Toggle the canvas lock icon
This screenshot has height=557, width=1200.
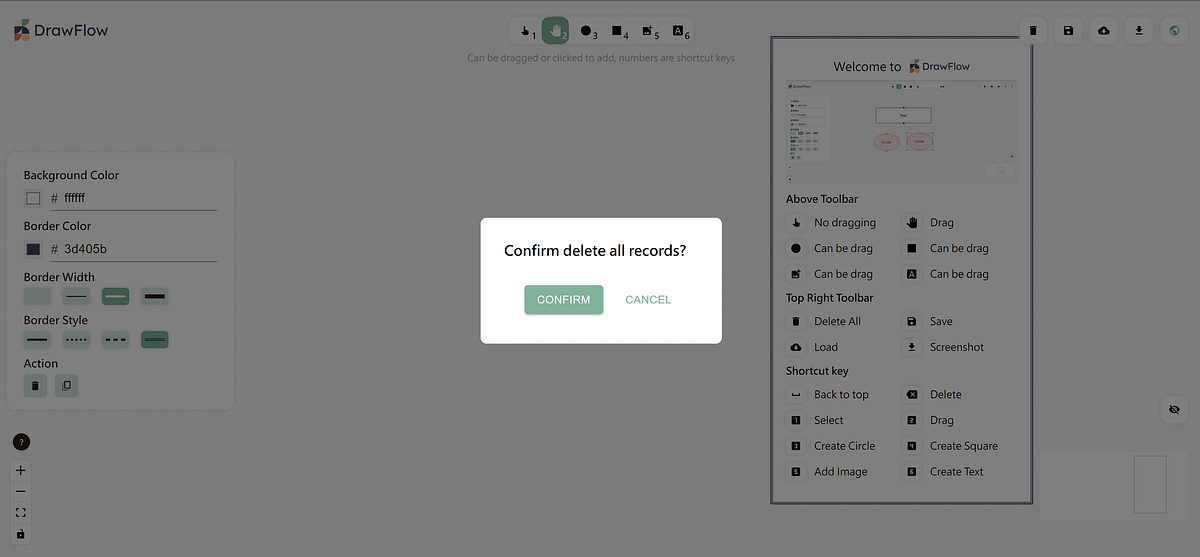(21, 534)
